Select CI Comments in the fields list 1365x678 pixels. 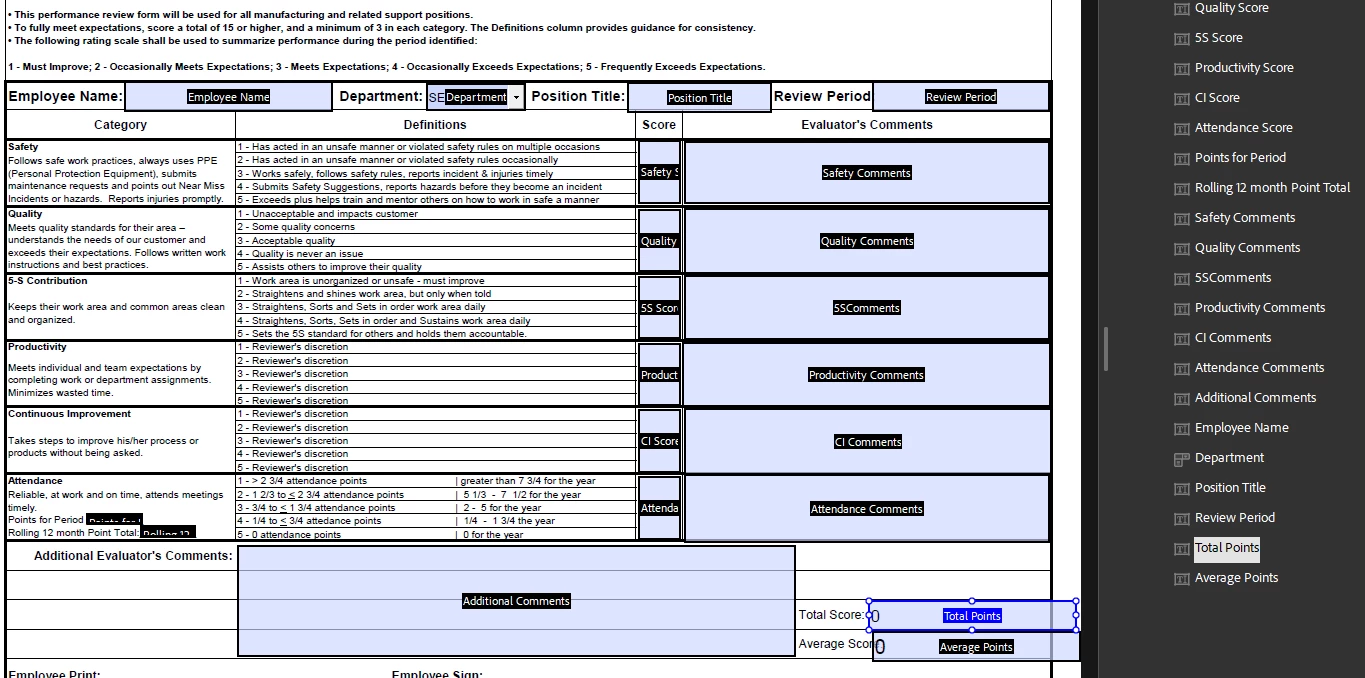pyautogui.click(x=1233, y=338)
